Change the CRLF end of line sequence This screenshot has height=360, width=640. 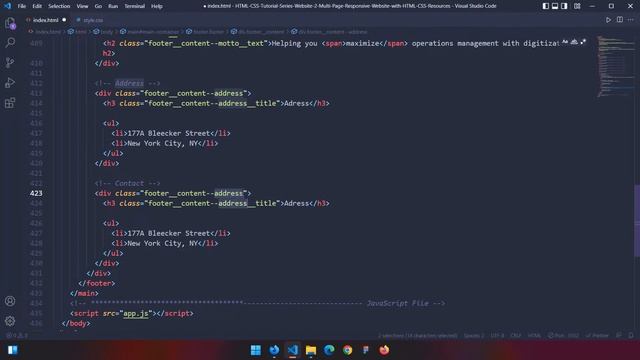516,336
